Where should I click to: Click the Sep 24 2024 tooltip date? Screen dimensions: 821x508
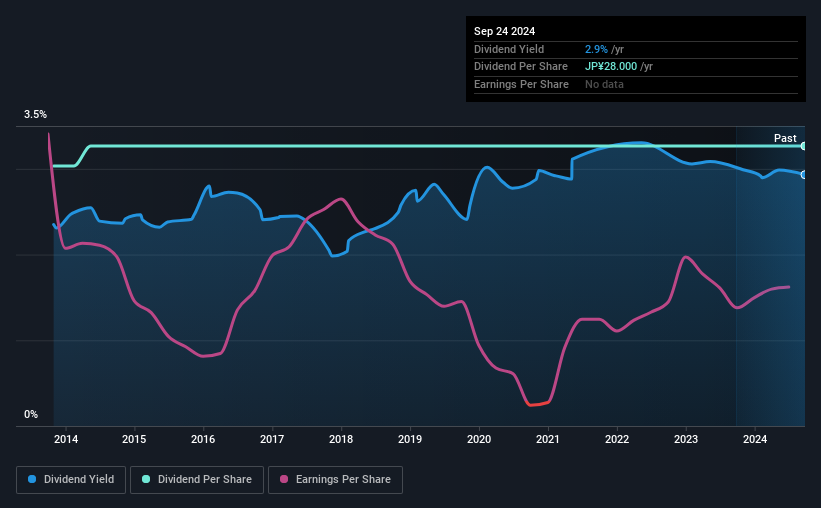point(504,31)
